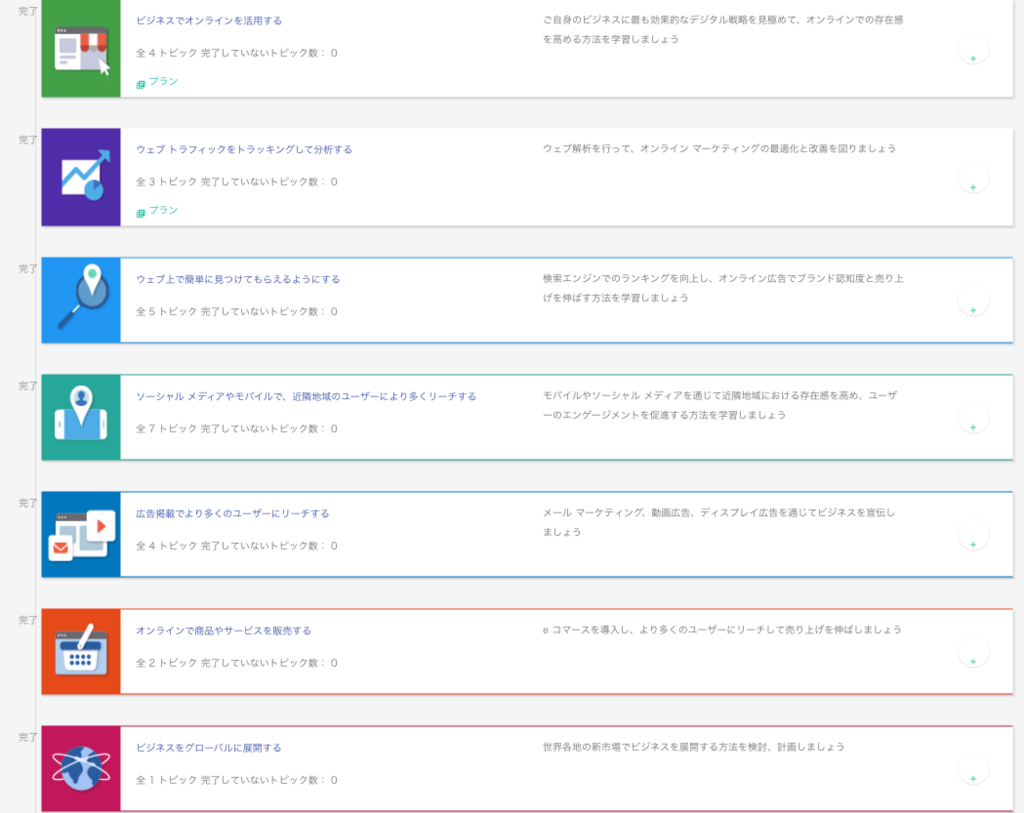
Task: Click 完了 label beside ビジネスをグローバル card
Action: tap(28, 737)
